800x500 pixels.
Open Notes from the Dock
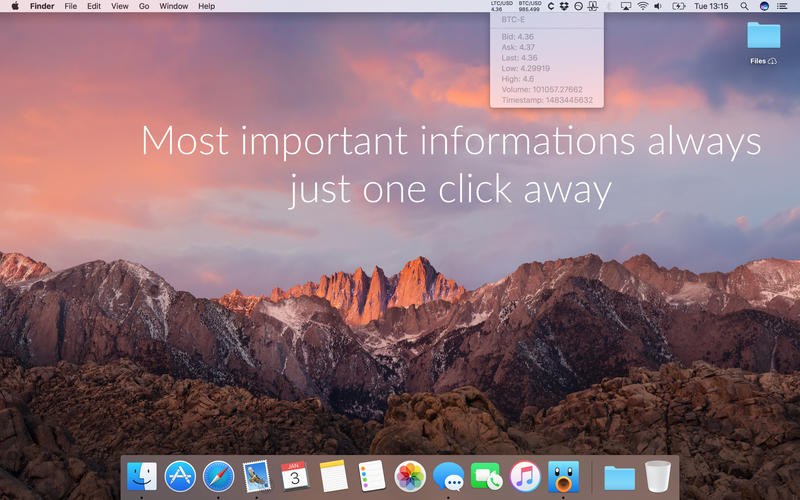[x=333, y=476]
